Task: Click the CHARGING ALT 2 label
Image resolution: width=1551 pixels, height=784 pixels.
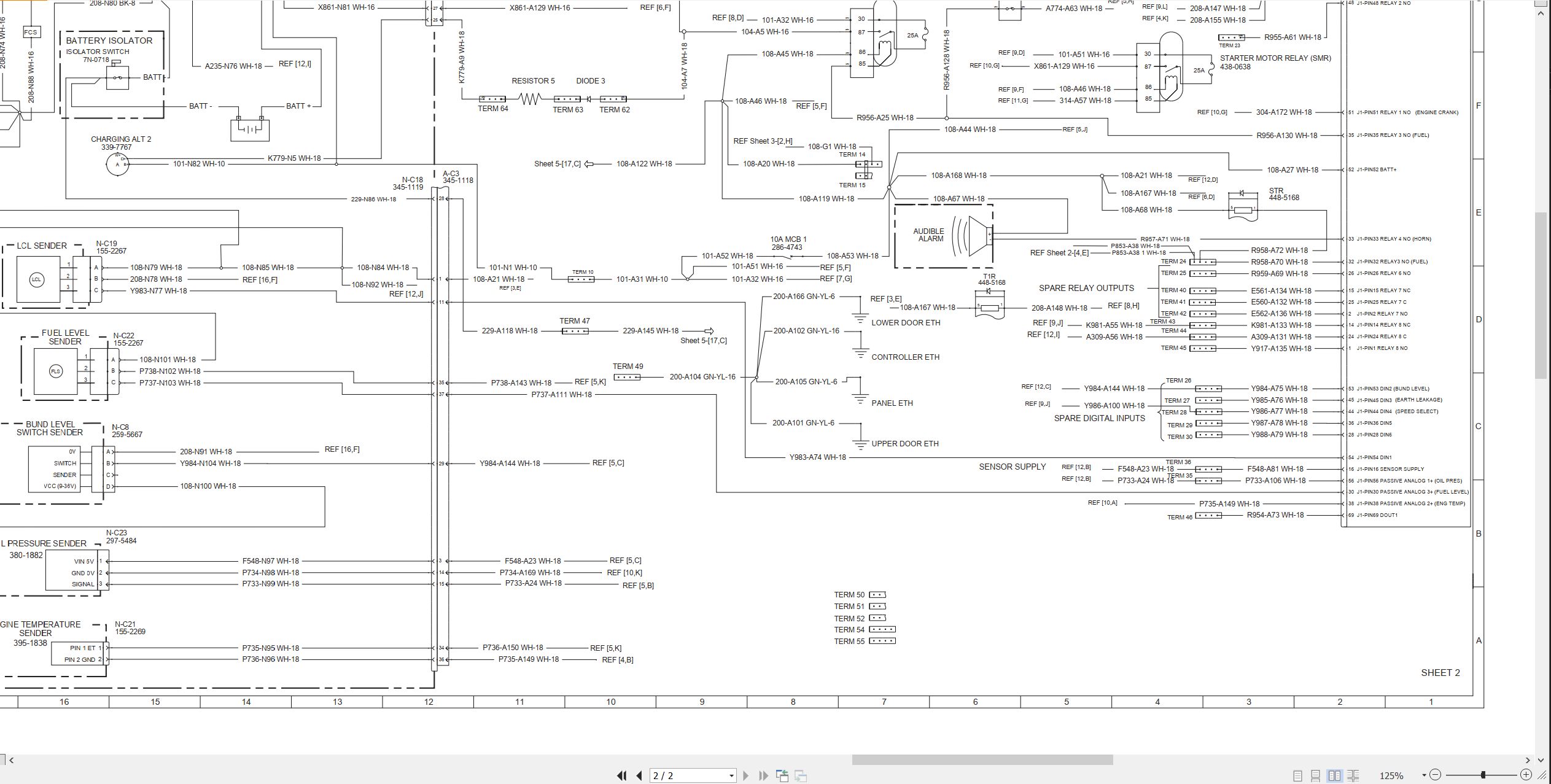Action: pos(121,139)
